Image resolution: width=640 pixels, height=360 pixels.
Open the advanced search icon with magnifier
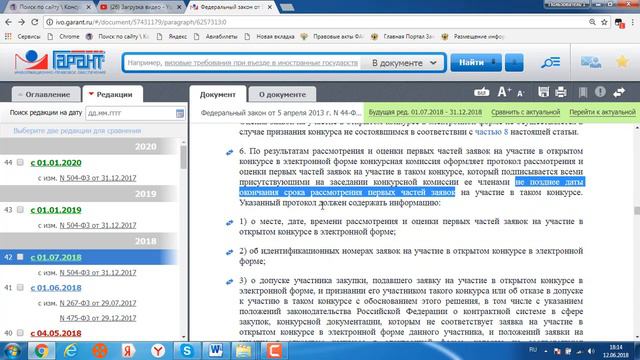click(x=551, y=63)
